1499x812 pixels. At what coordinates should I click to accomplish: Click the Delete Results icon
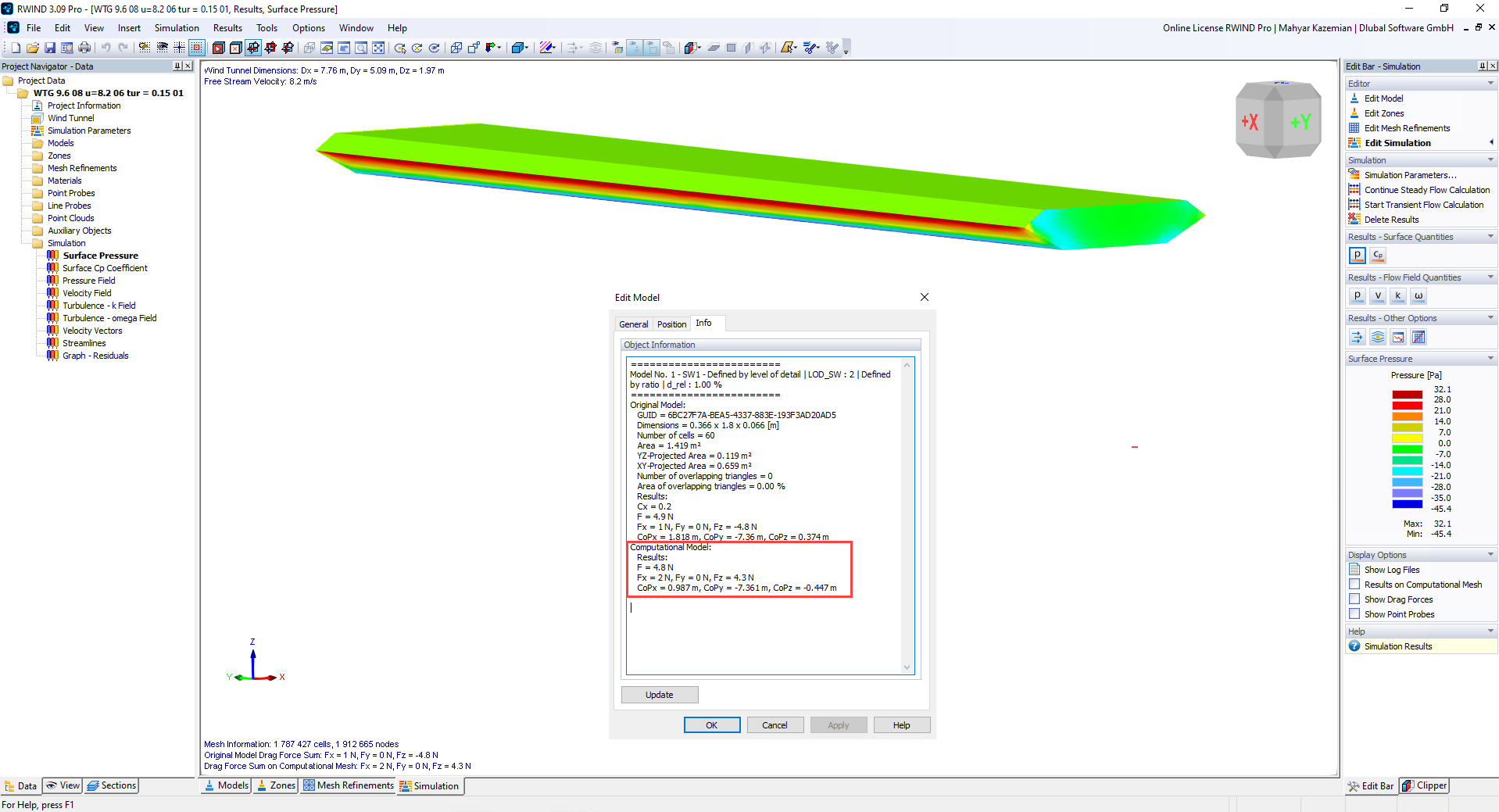pyautogui.click(x=1354, y=220)
